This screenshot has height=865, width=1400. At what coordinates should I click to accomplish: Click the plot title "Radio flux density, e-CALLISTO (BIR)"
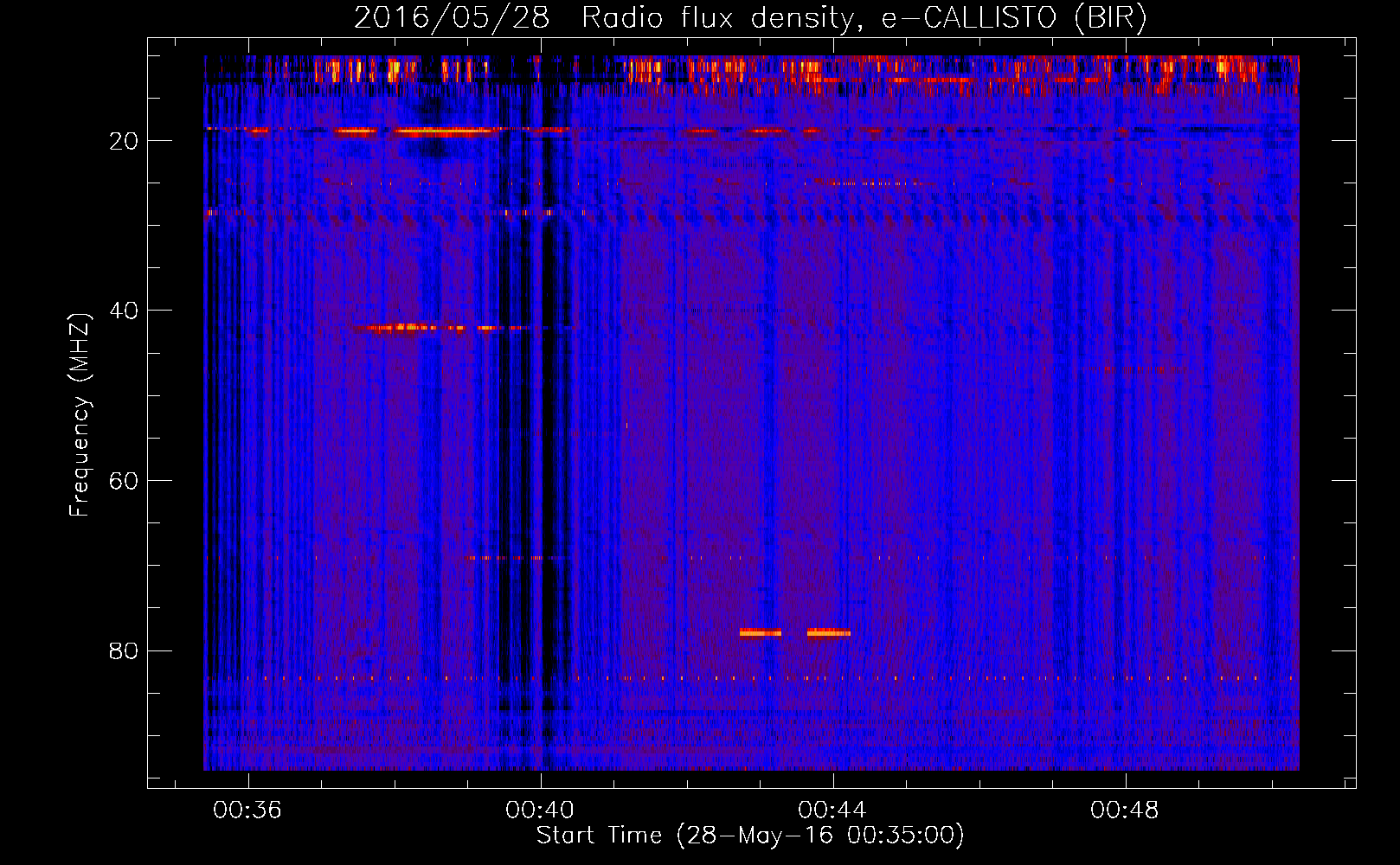point(864,18)
